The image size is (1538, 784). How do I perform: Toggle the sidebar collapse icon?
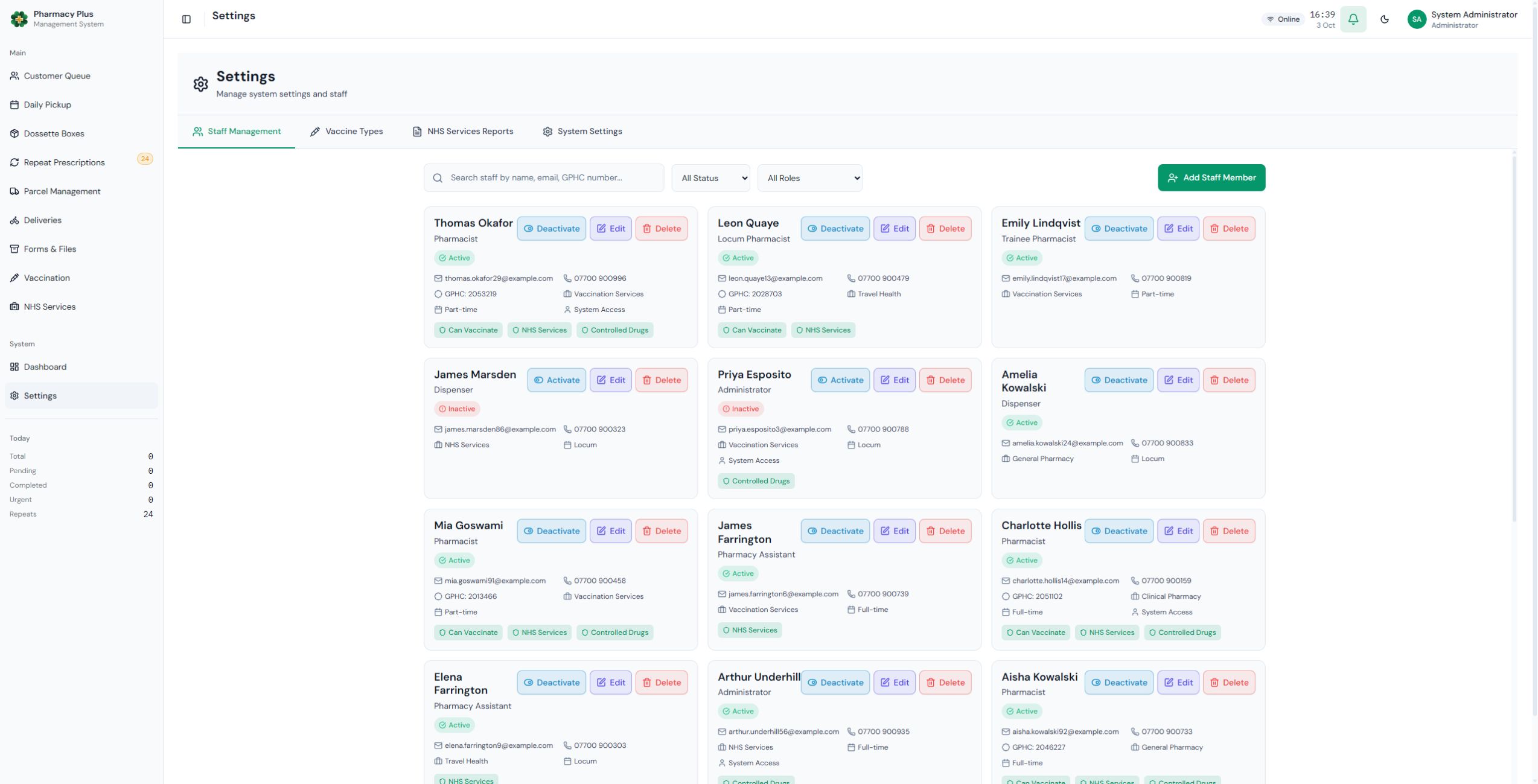tap(187, 19)
